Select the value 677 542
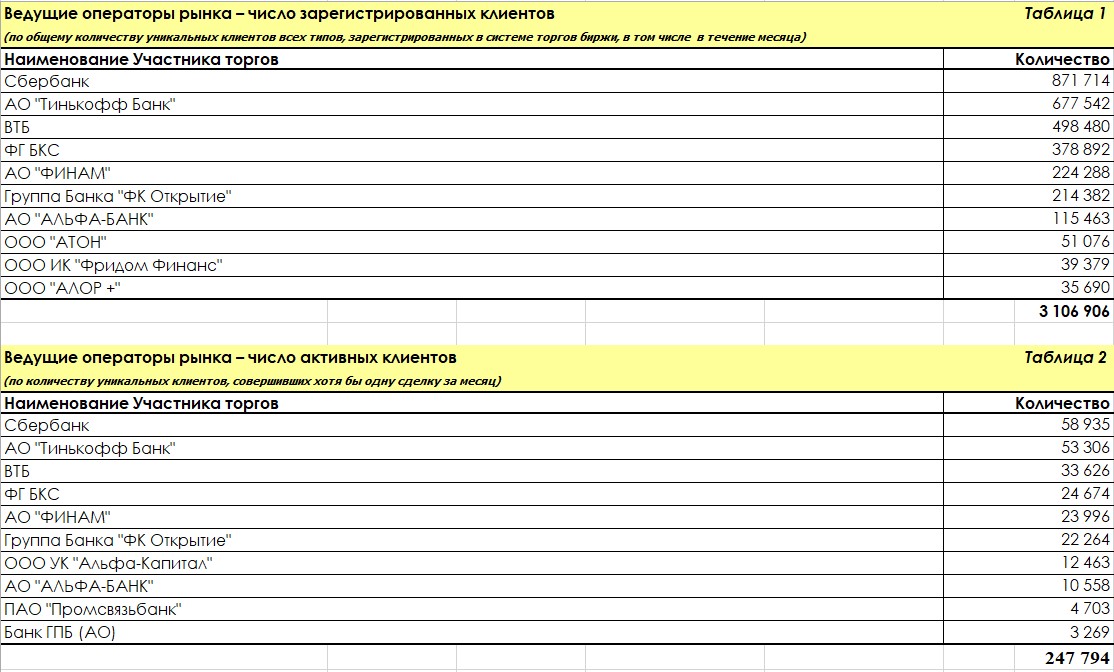This screenshot has width=1114, height=672. pos(1081,104)
